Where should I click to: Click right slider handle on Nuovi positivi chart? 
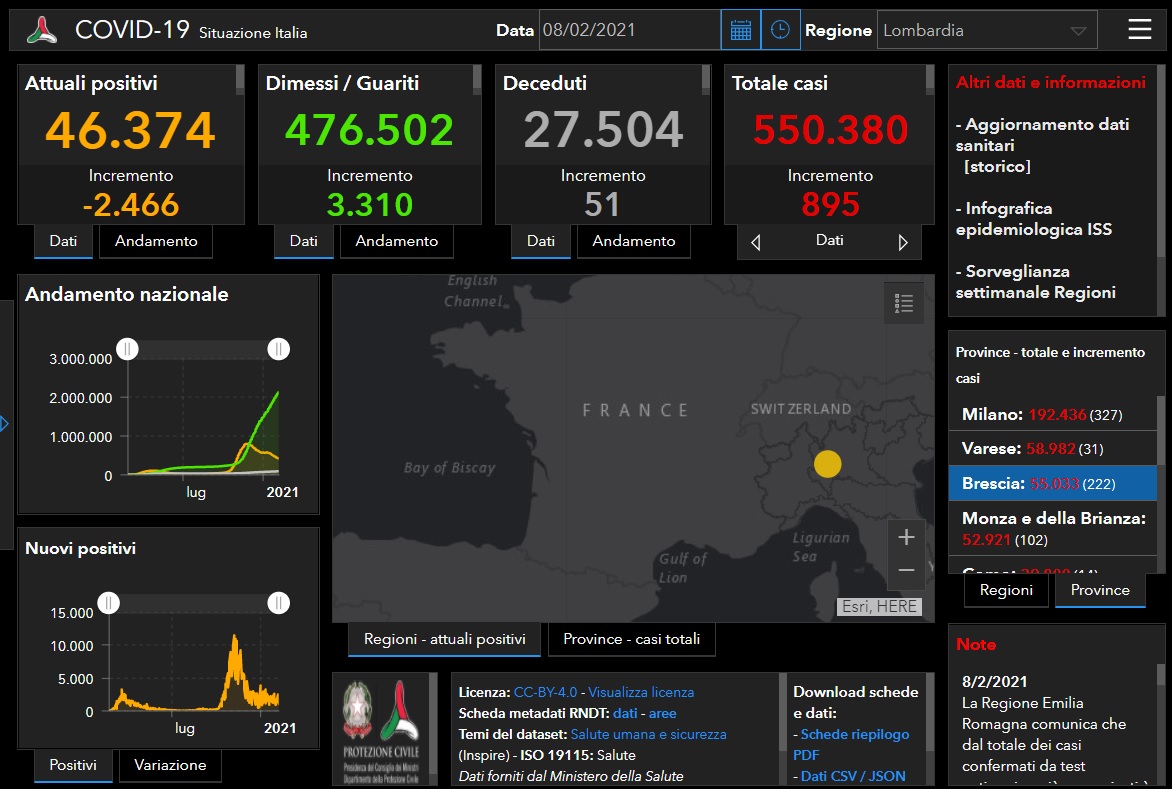tap(279, 603)
